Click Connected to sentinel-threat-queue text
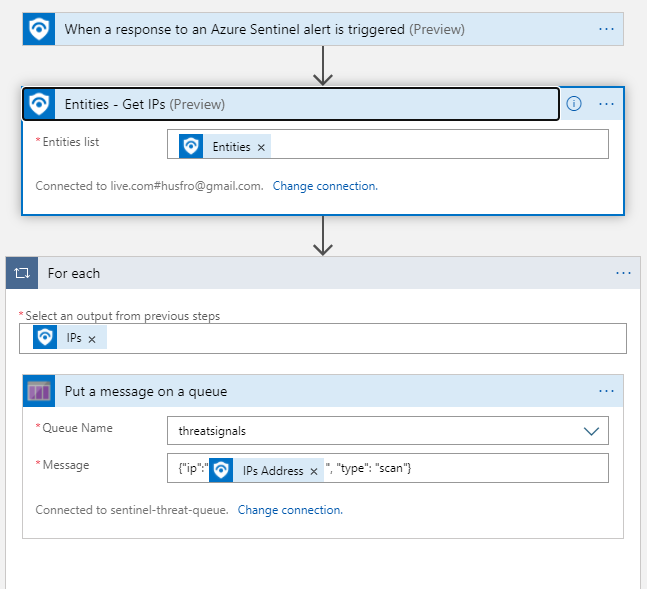647x589 pixels. click(x=132, y=510)
